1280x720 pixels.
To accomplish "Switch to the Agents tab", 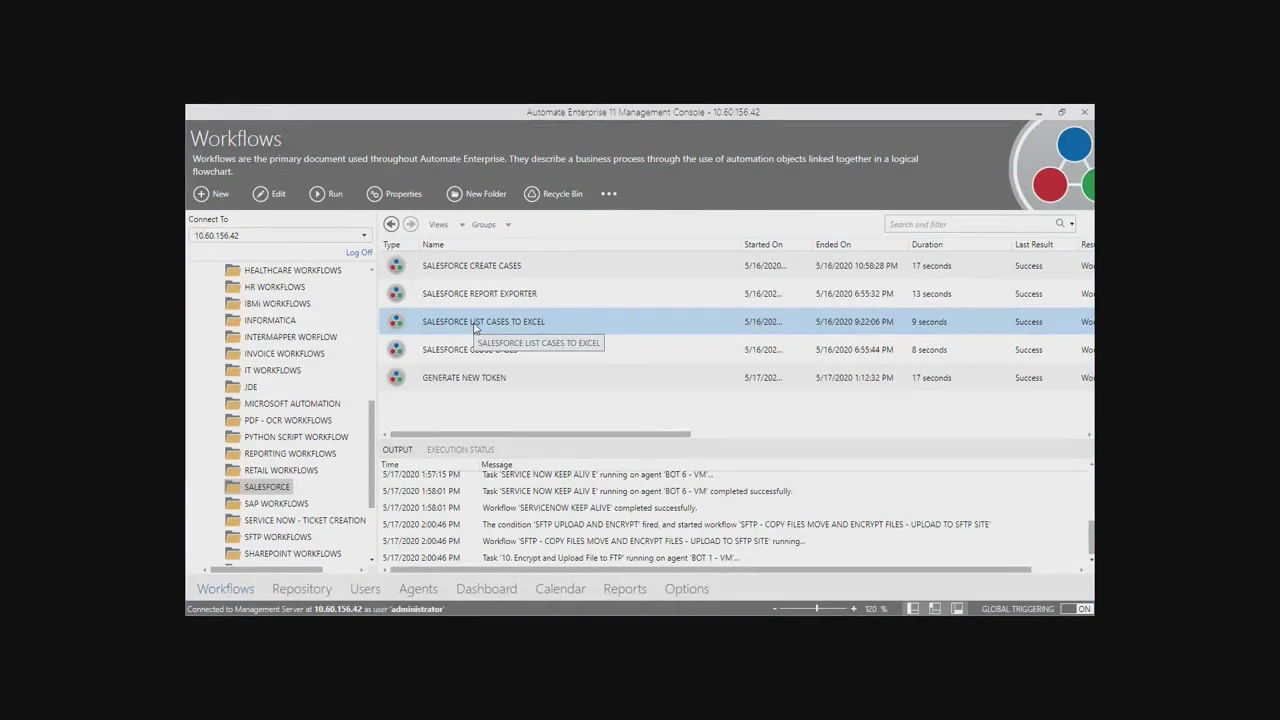I will coord(418,589).
